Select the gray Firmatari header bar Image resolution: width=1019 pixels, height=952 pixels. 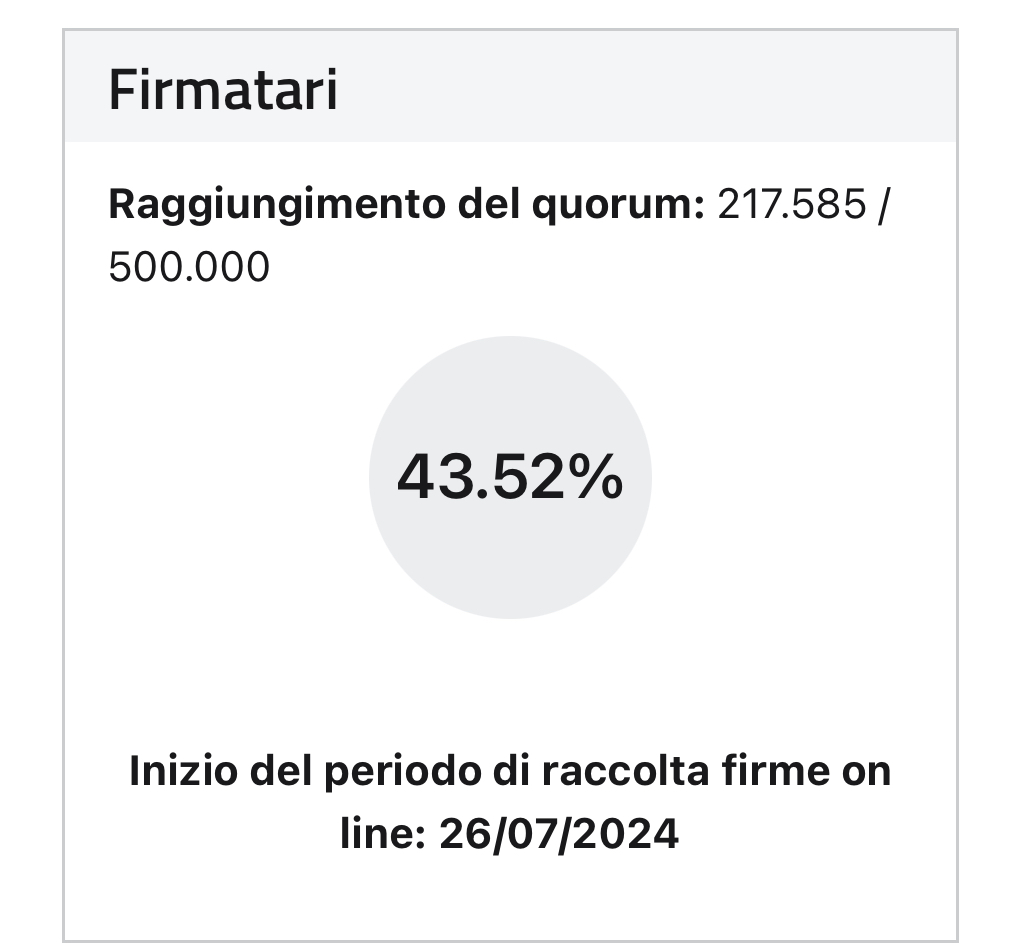coord(510,86)
